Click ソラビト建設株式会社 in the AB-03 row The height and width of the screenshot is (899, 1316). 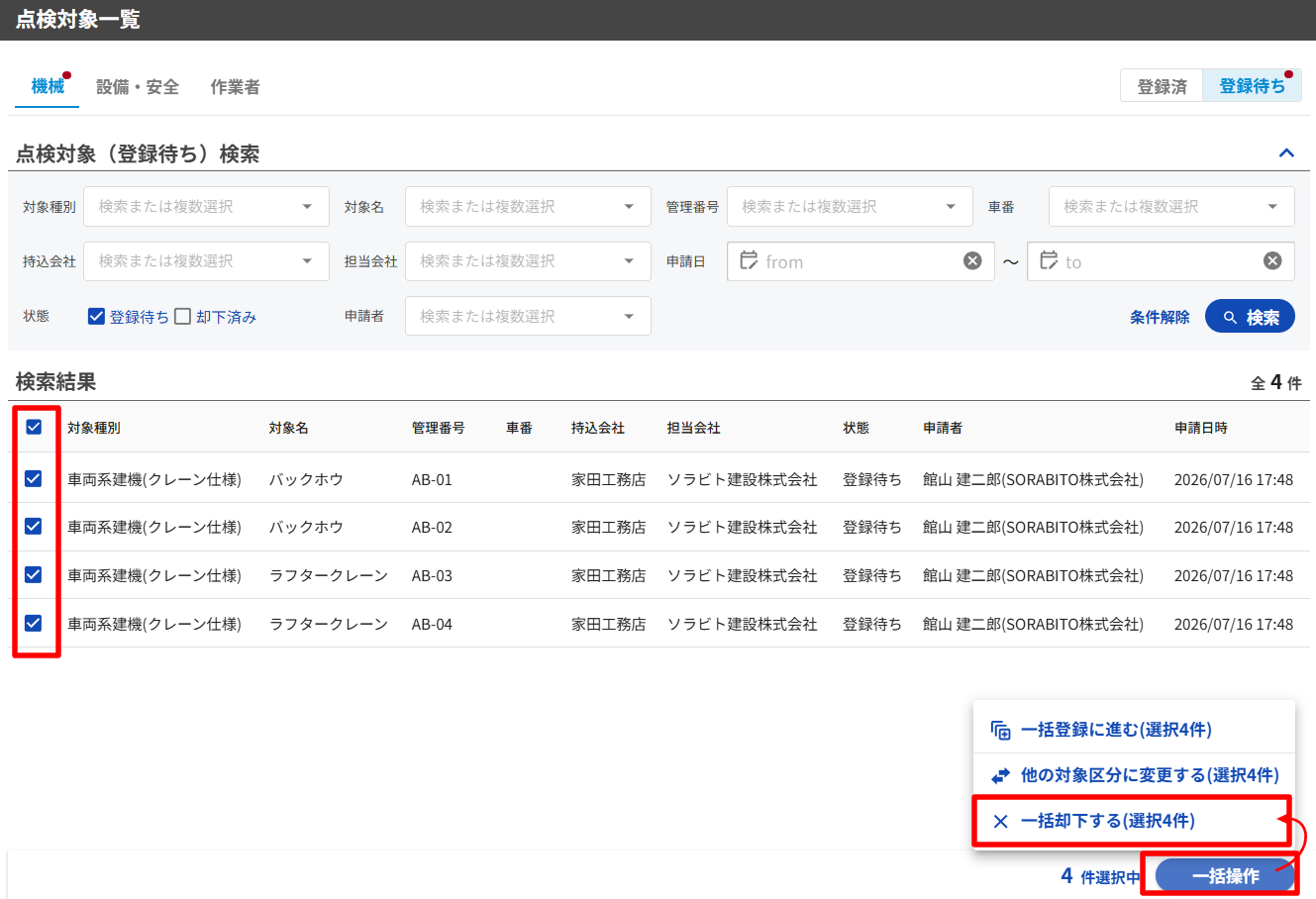pyautogui.click(x=743, y=575)
